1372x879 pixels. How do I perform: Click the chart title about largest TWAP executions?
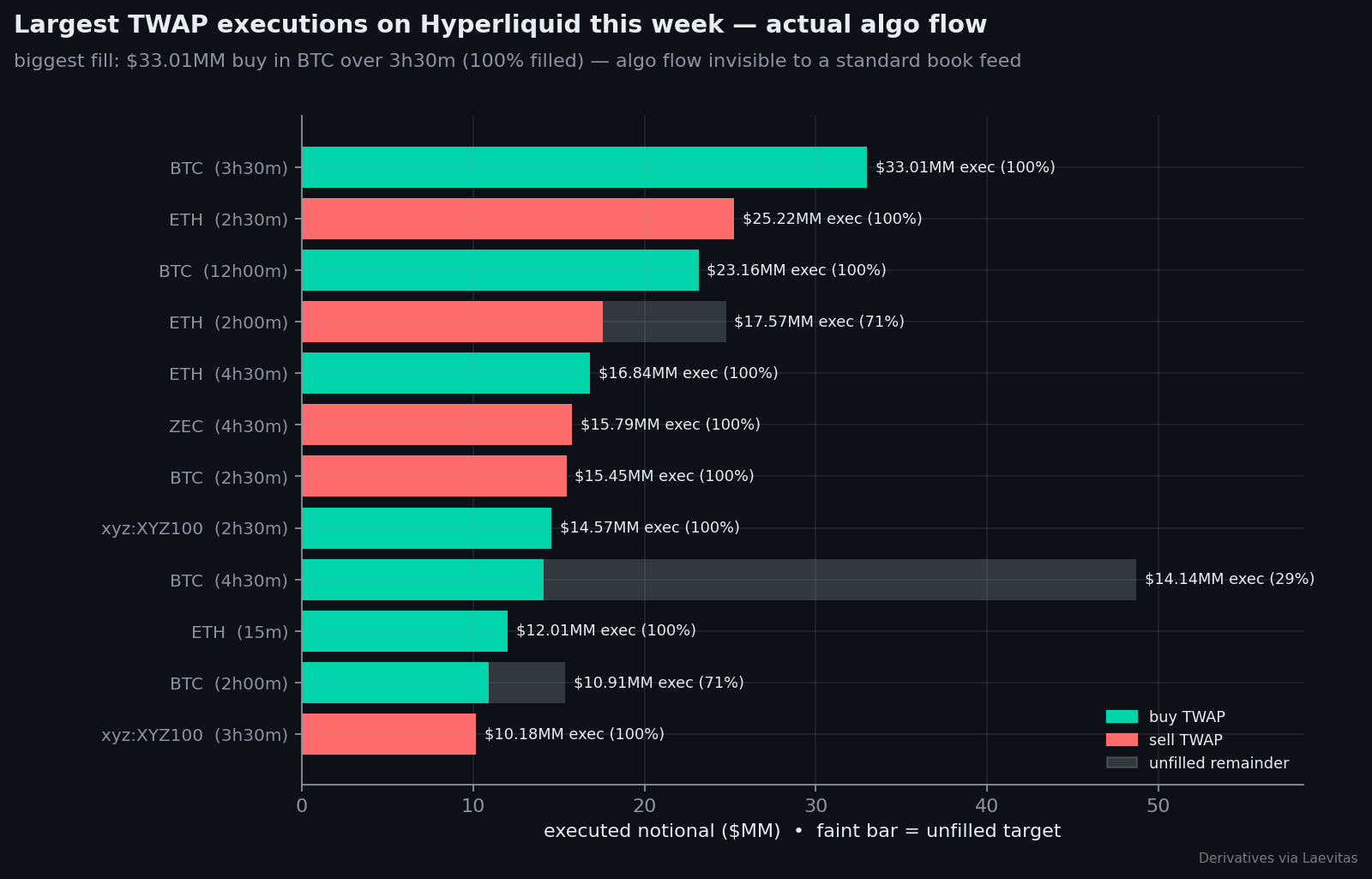(x=500, y=25)
